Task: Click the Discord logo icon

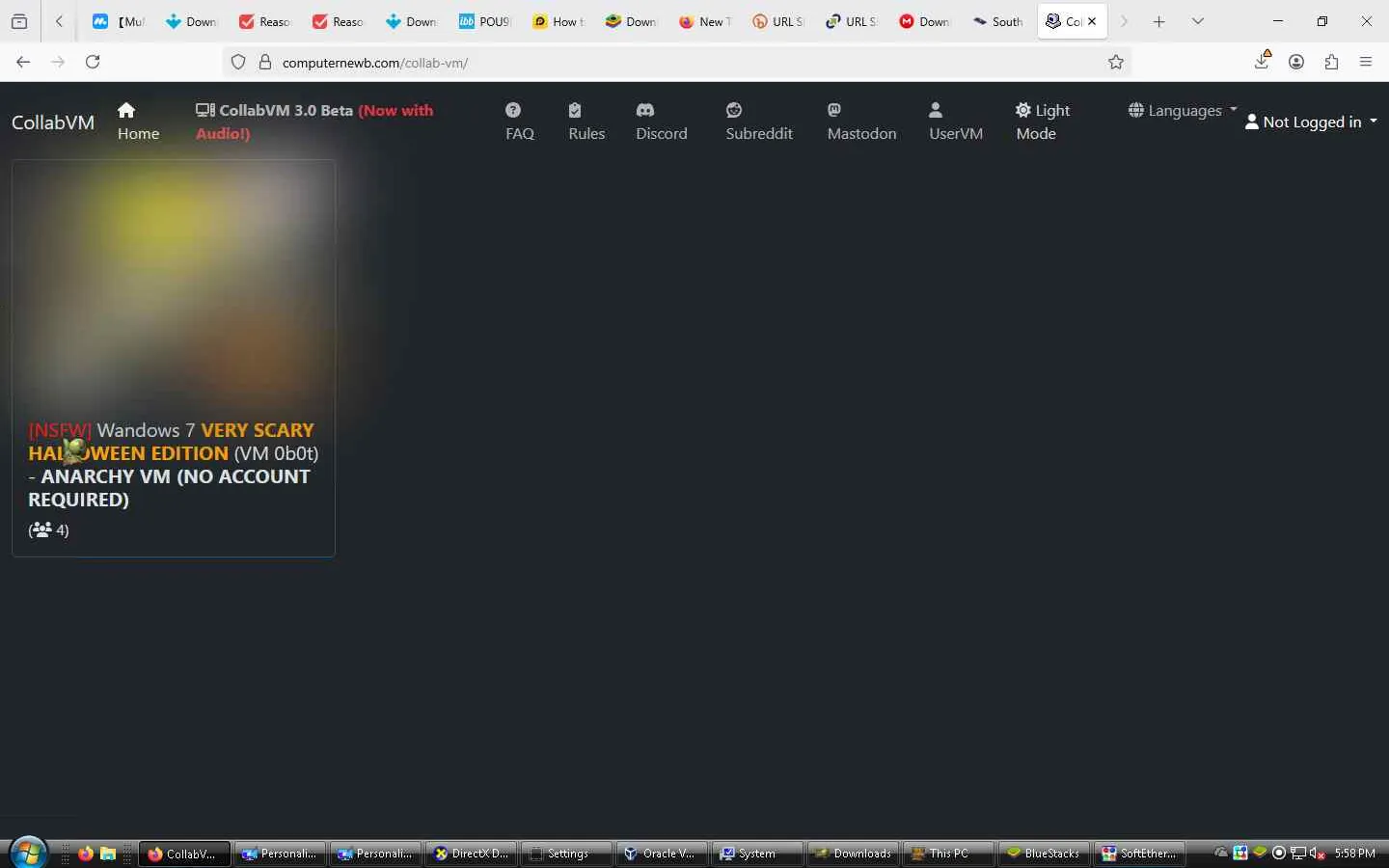Action: (x=645, y=110)
